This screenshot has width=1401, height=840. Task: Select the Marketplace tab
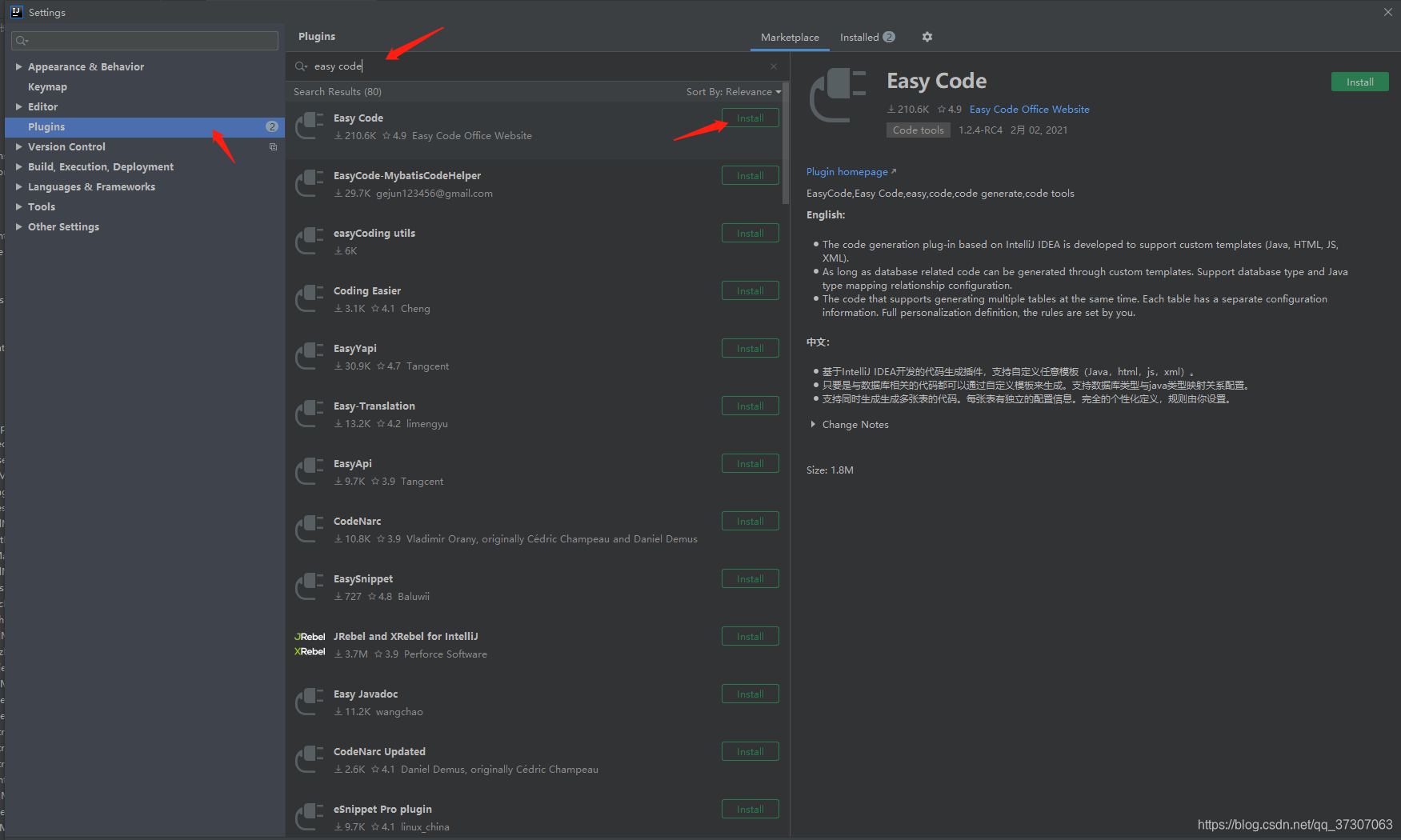coord(789,37)
